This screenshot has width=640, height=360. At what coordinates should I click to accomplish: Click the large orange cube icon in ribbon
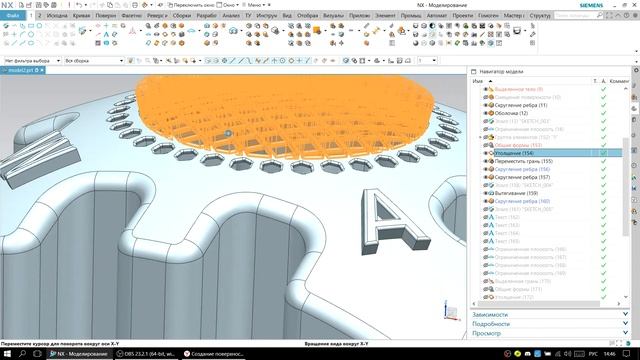tap(317, 30)
